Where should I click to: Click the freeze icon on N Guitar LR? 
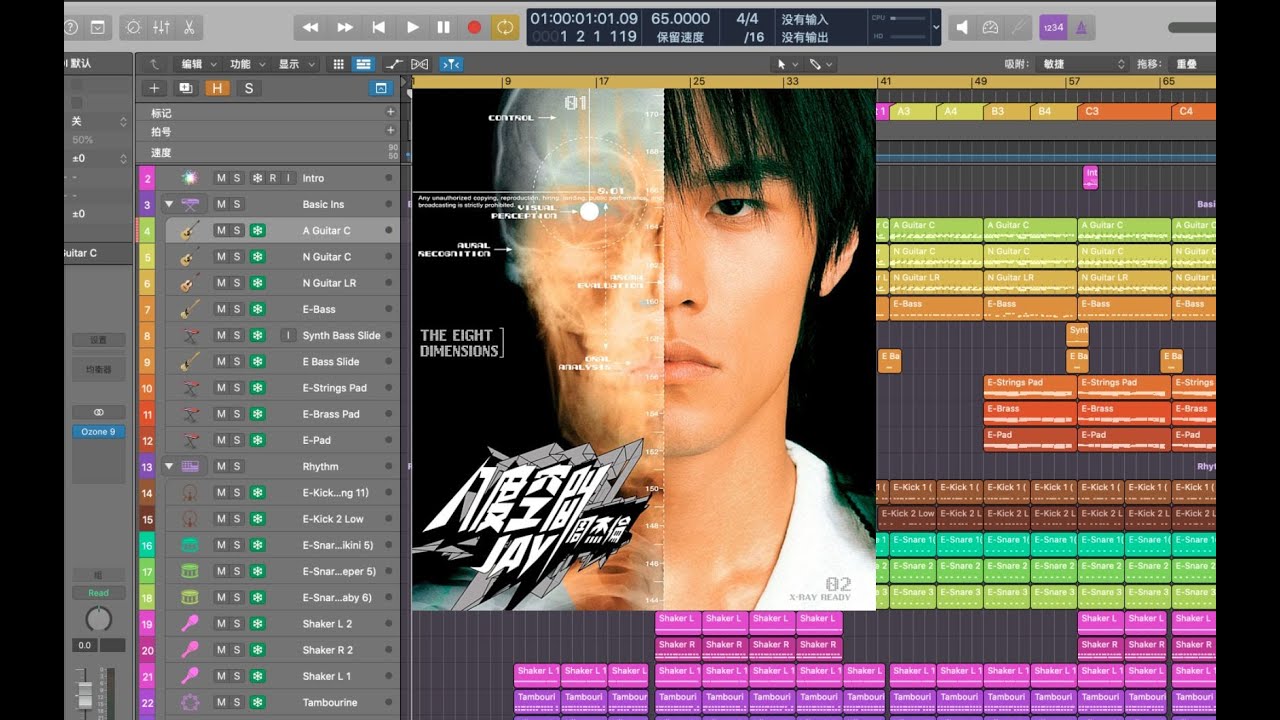(257, 283)
